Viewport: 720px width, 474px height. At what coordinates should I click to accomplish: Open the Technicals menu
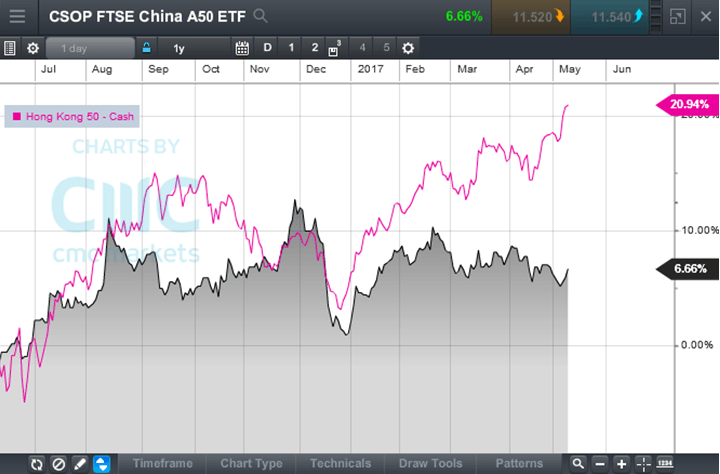pos(340,463)
